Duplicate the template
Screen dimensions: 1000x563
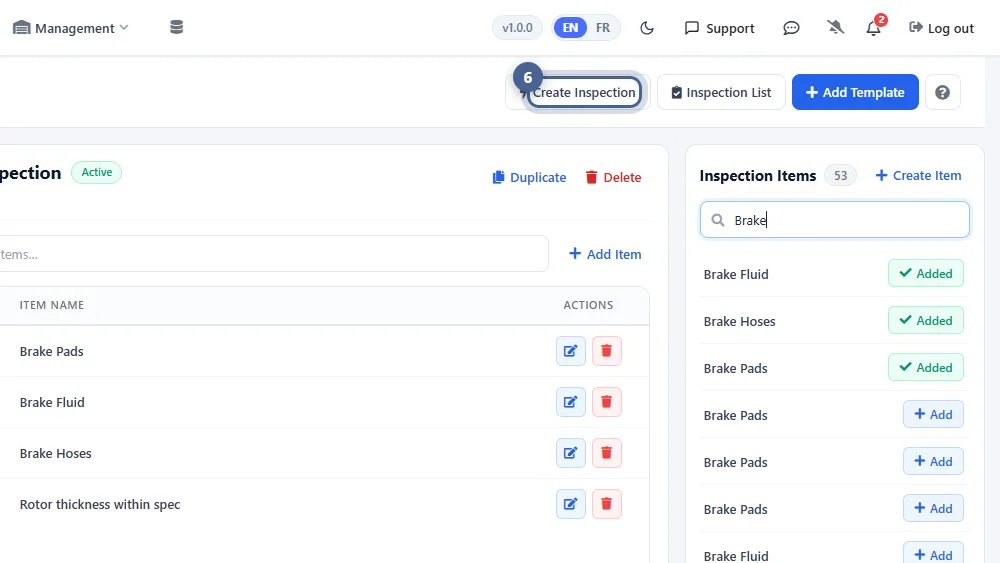point(529,177)
